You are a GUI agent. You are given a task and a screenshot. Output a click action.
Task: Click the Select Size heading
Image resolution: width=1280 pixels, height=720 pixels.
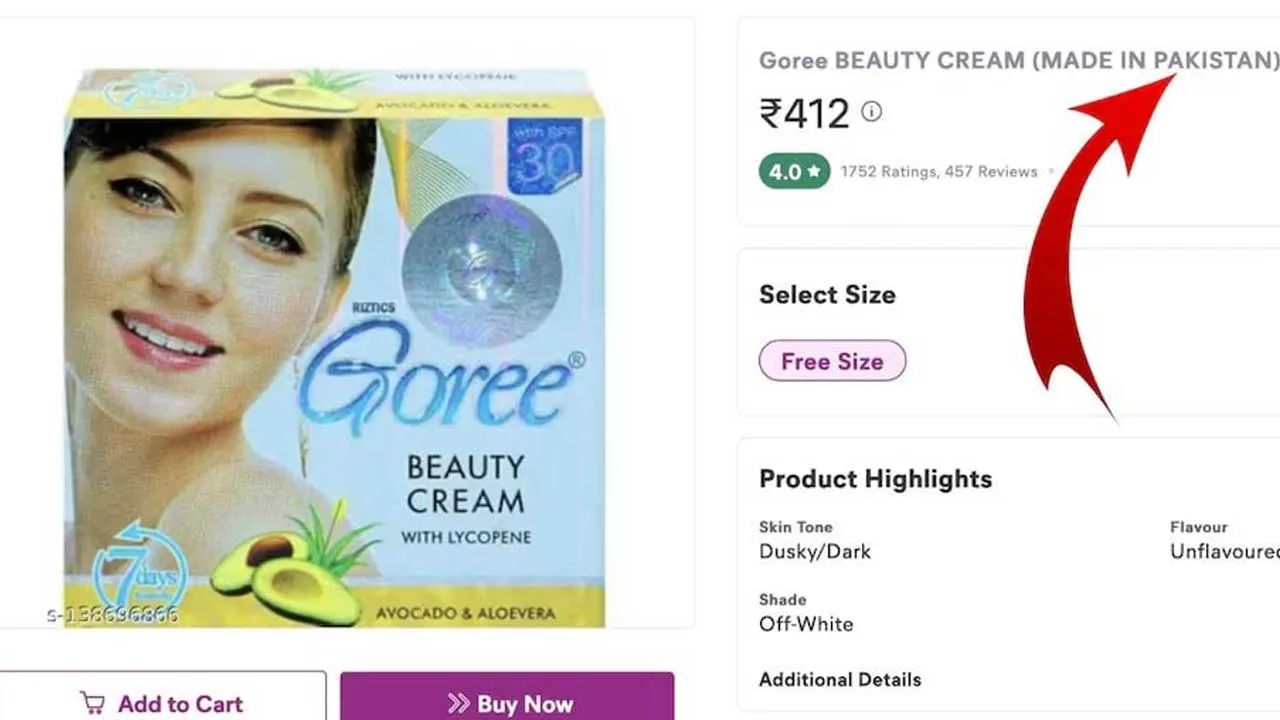tap(827, 295)
